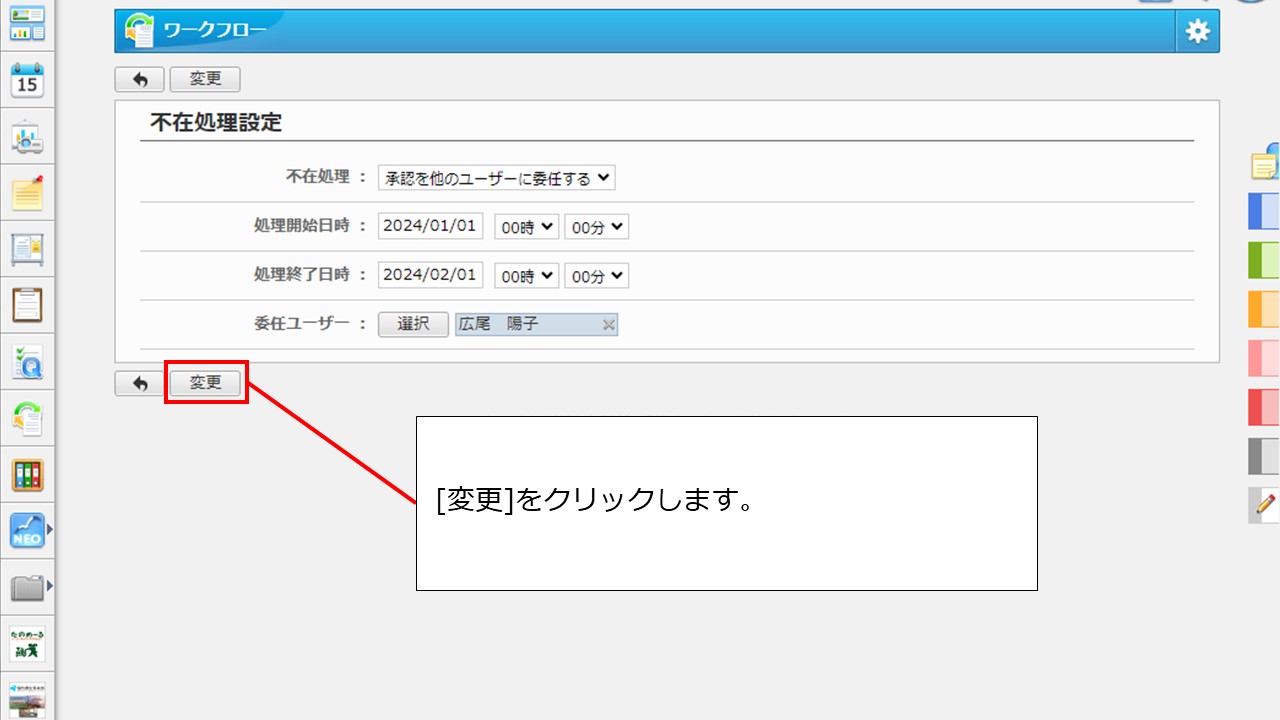Click 選択 to choose a delegate user

[413, 324]
